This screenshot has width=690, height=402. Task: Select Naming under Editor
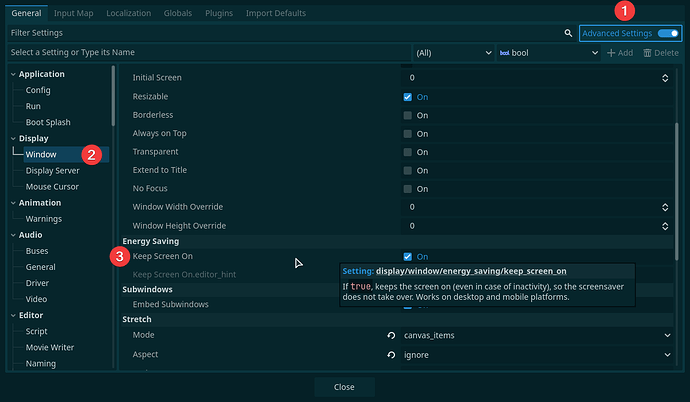tap(40, 364)
